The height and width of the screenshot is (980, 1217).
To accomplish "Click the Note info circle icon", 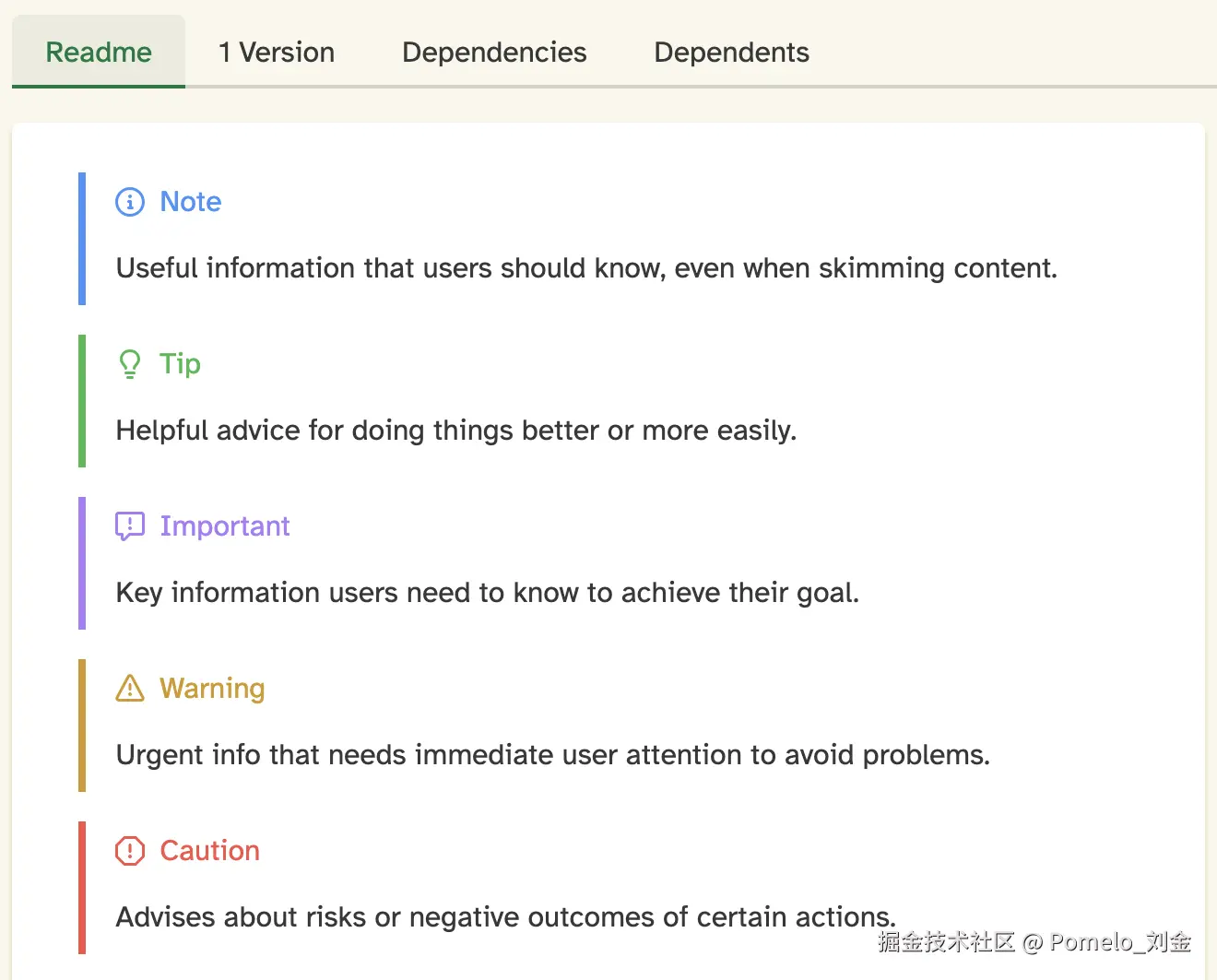I will click(x=130, y=202).
